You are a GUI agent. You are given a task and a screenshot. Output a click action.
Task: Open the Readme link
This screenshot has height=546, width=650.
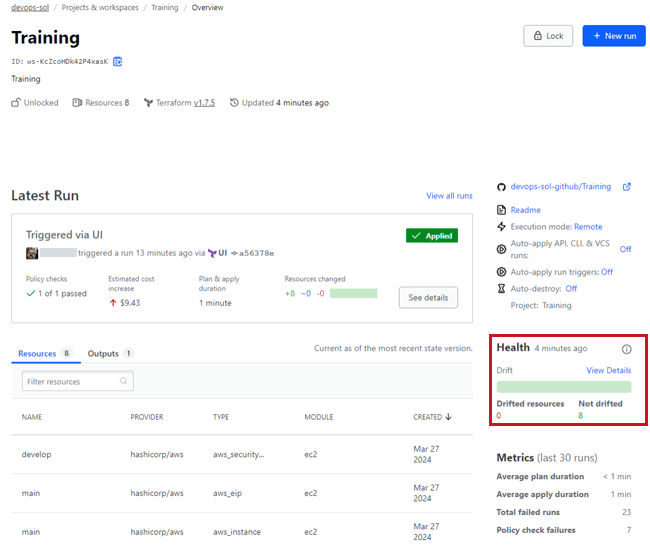[x=525, y=210]
